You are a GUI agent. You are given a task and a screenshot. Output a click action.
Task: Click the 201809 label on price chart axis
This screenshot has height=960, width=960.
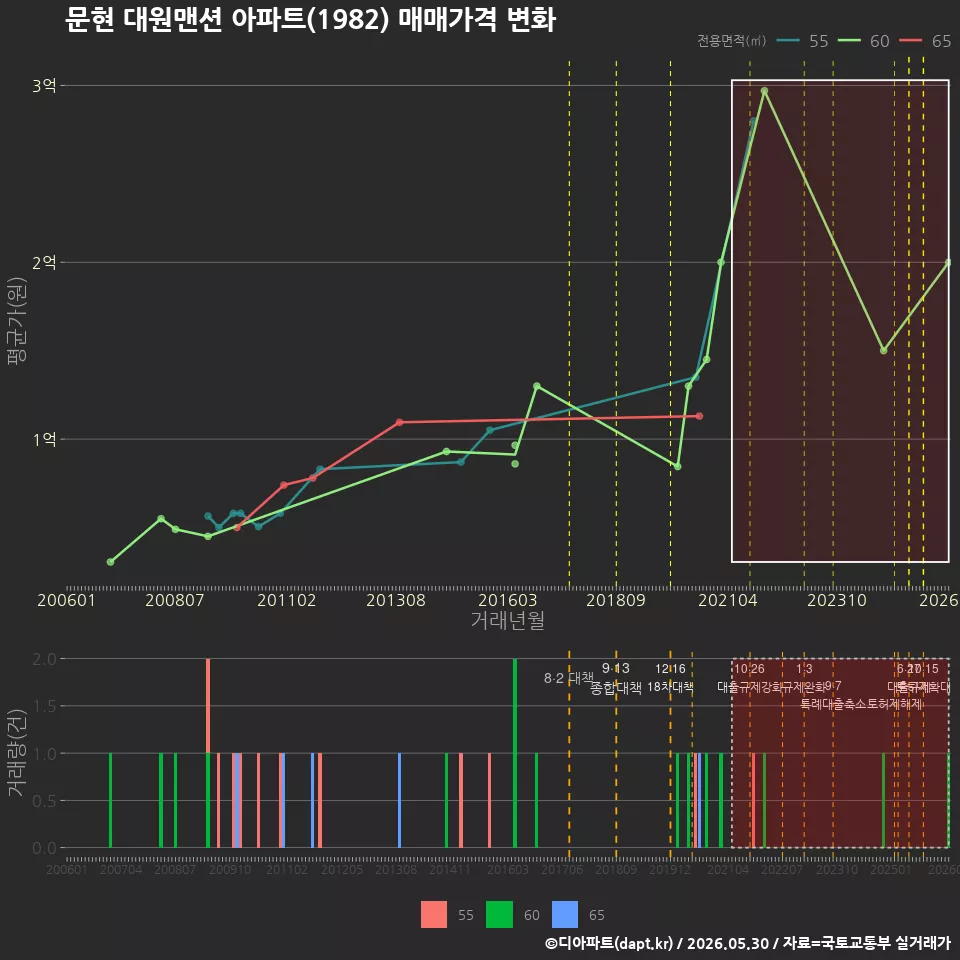tap(616, 600)
